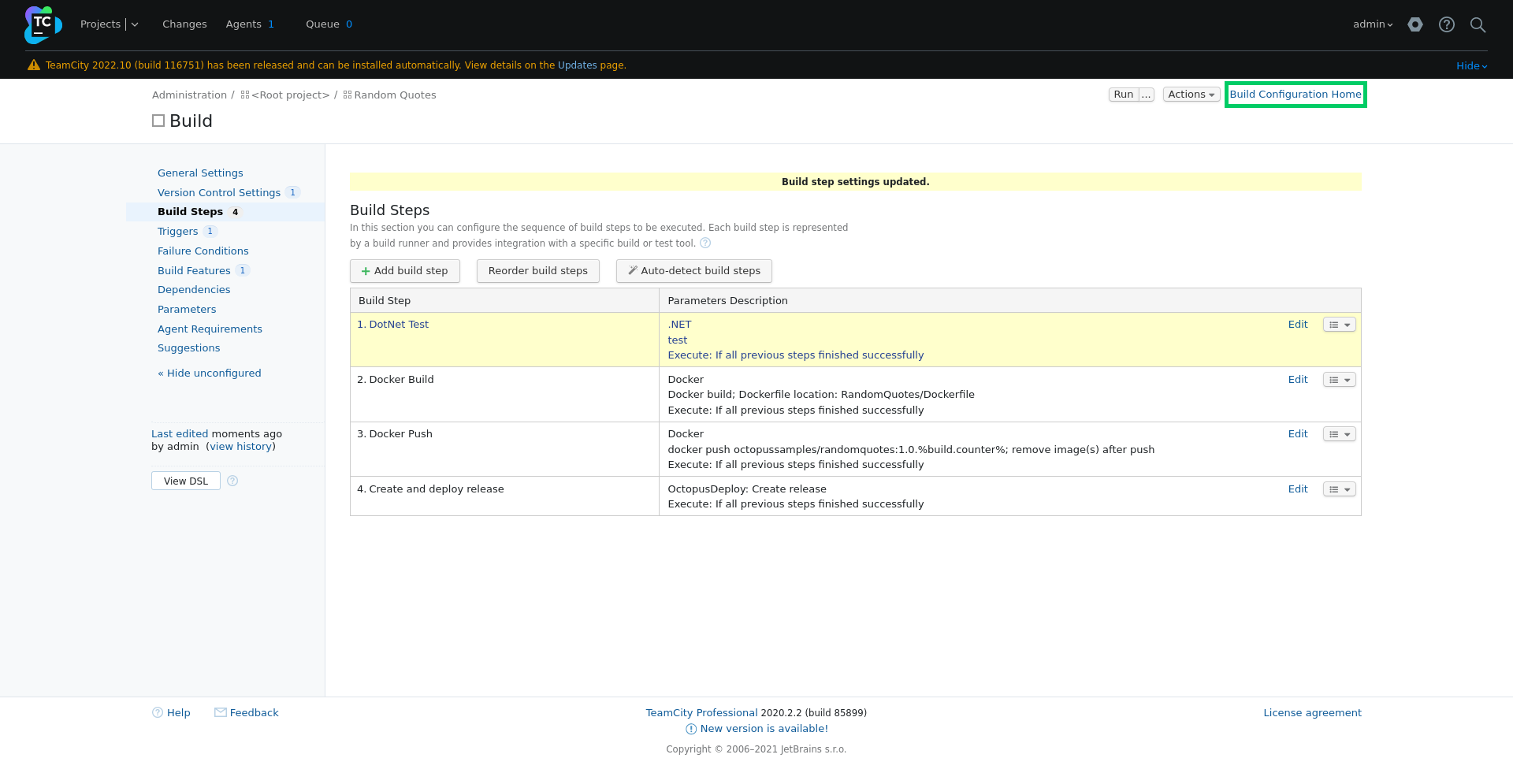Open Build Features in sidebar
1513x784 pixels.
click(x=194, y=271)
